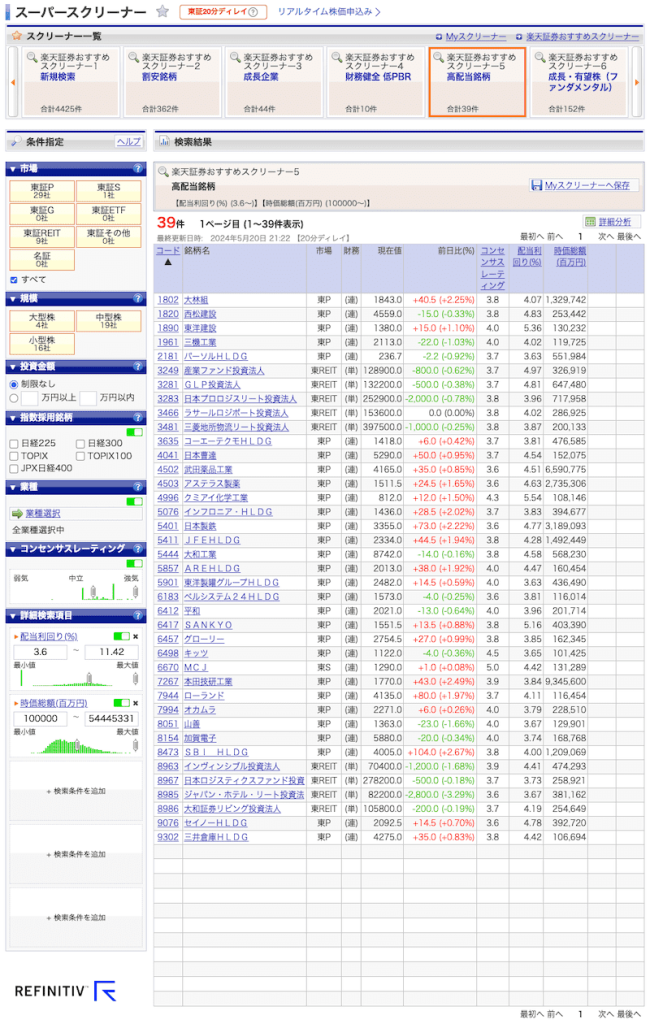Image resolution: width=650 pixels, height=1024 pixels.
Task: Select the 万円以上 range radio button
Action: tap(14, 398)
